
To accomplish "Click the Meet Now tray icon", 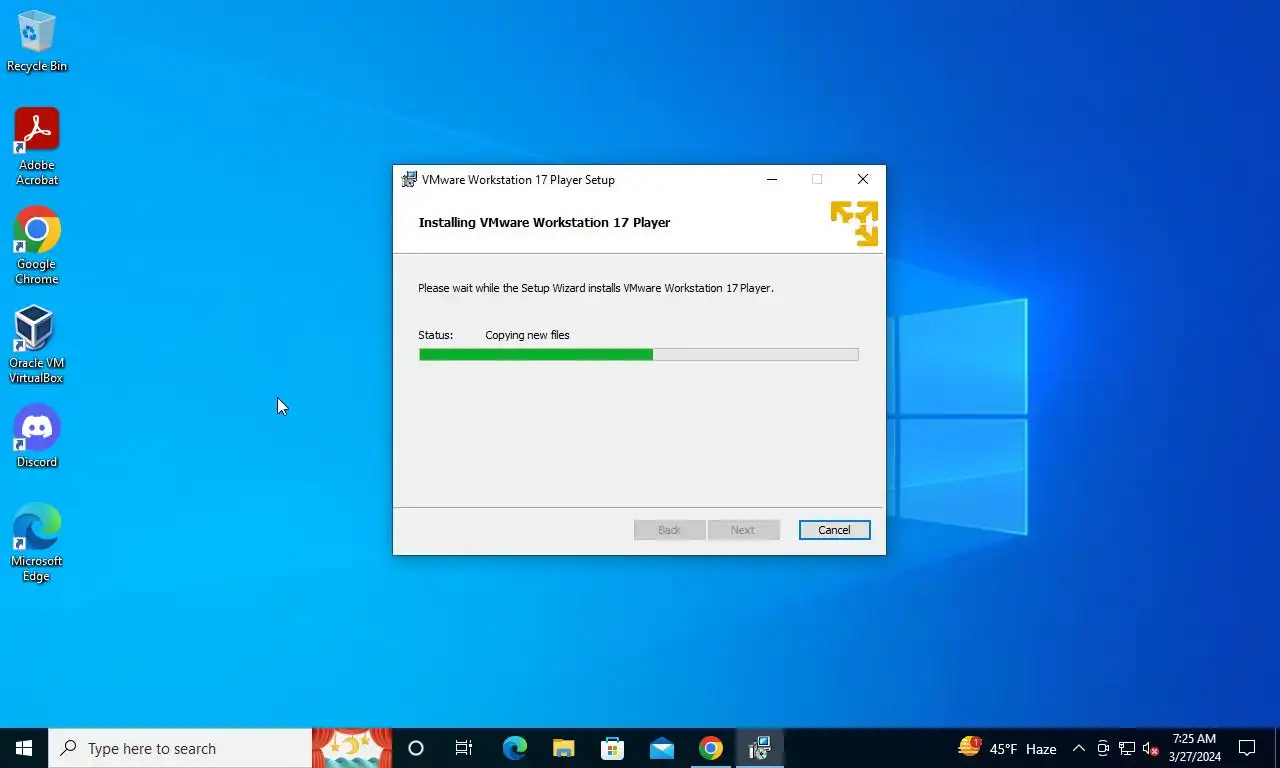I will 1103,748.
